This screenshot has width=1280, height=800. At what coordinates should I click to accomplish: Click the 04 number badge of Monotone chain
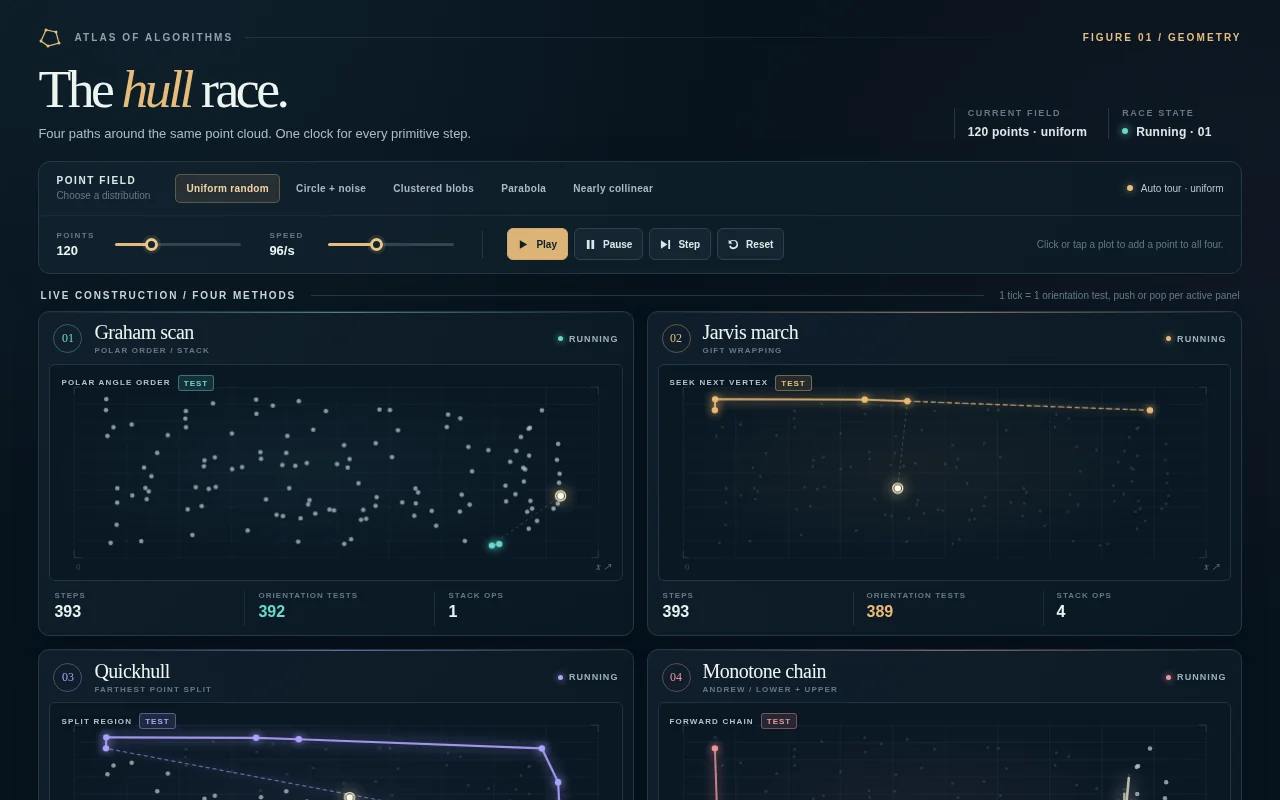point(676,677)
